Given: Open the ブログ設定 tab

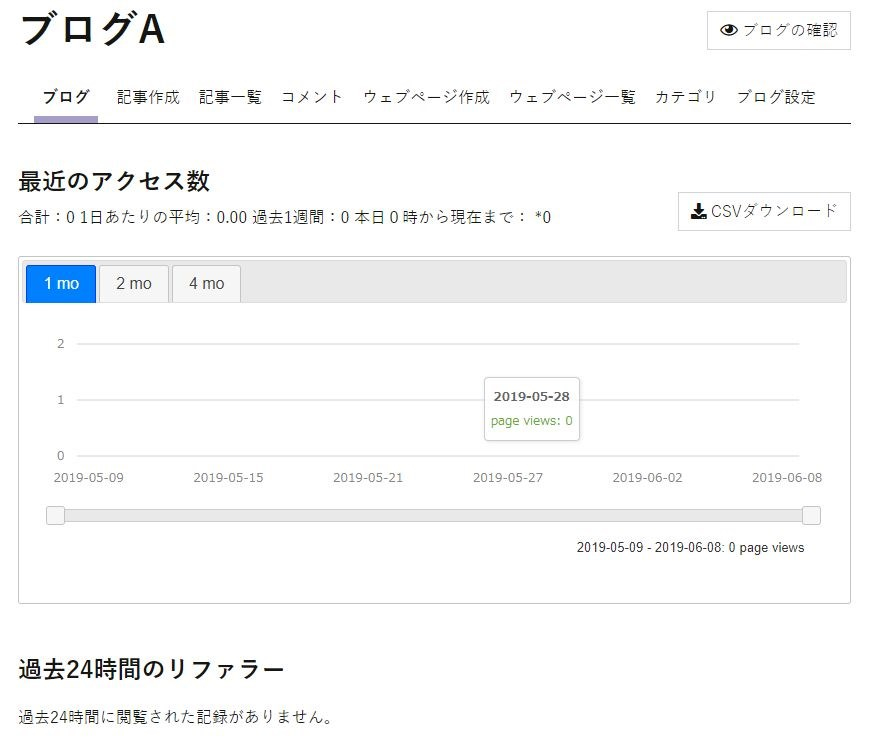Looking at the screenshot, I should 776,97.
